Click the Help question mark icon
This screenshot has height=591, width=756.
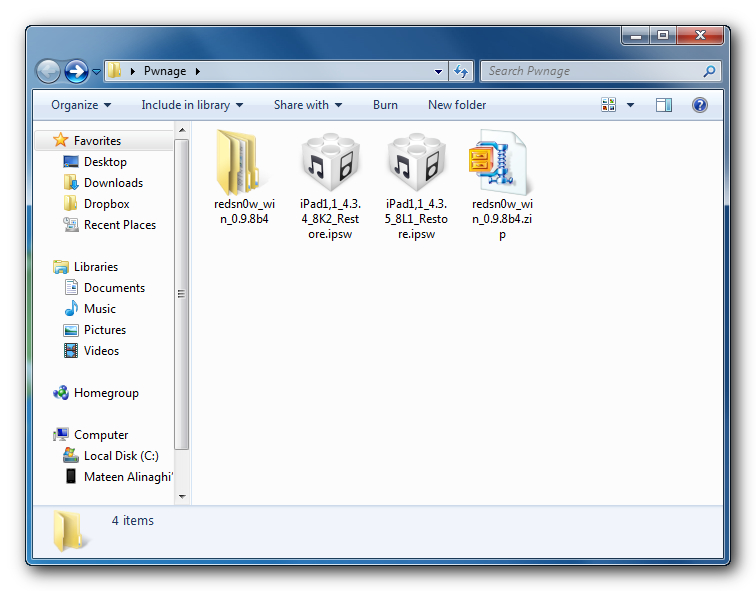[x=700, y=105]
